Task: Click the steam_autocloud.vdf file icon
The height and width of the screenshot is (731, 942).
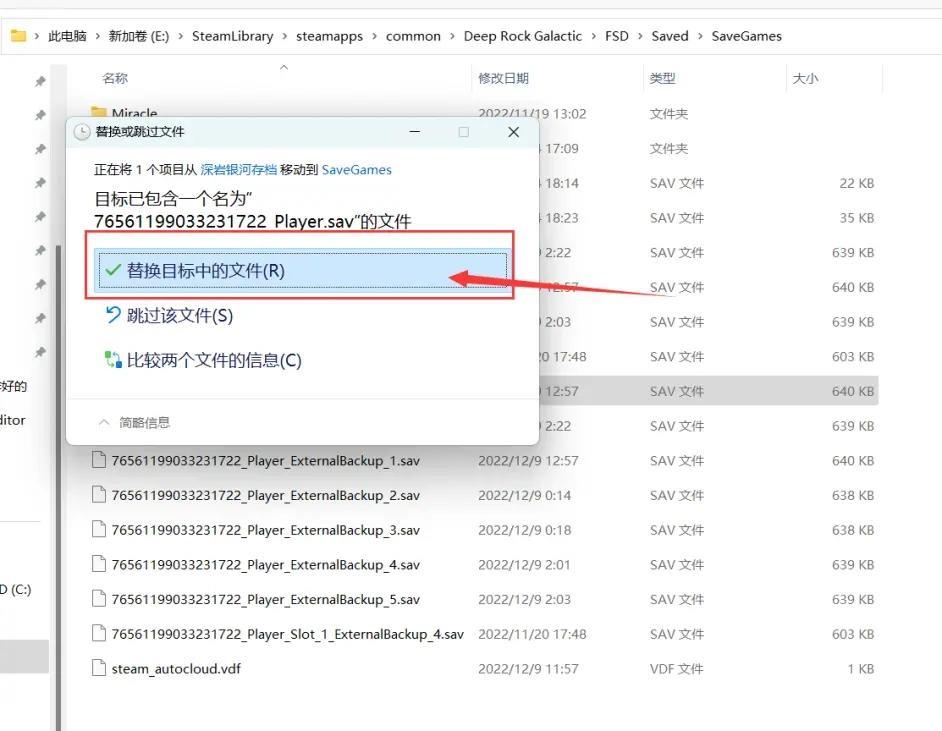Action: [x=98, y=668]
